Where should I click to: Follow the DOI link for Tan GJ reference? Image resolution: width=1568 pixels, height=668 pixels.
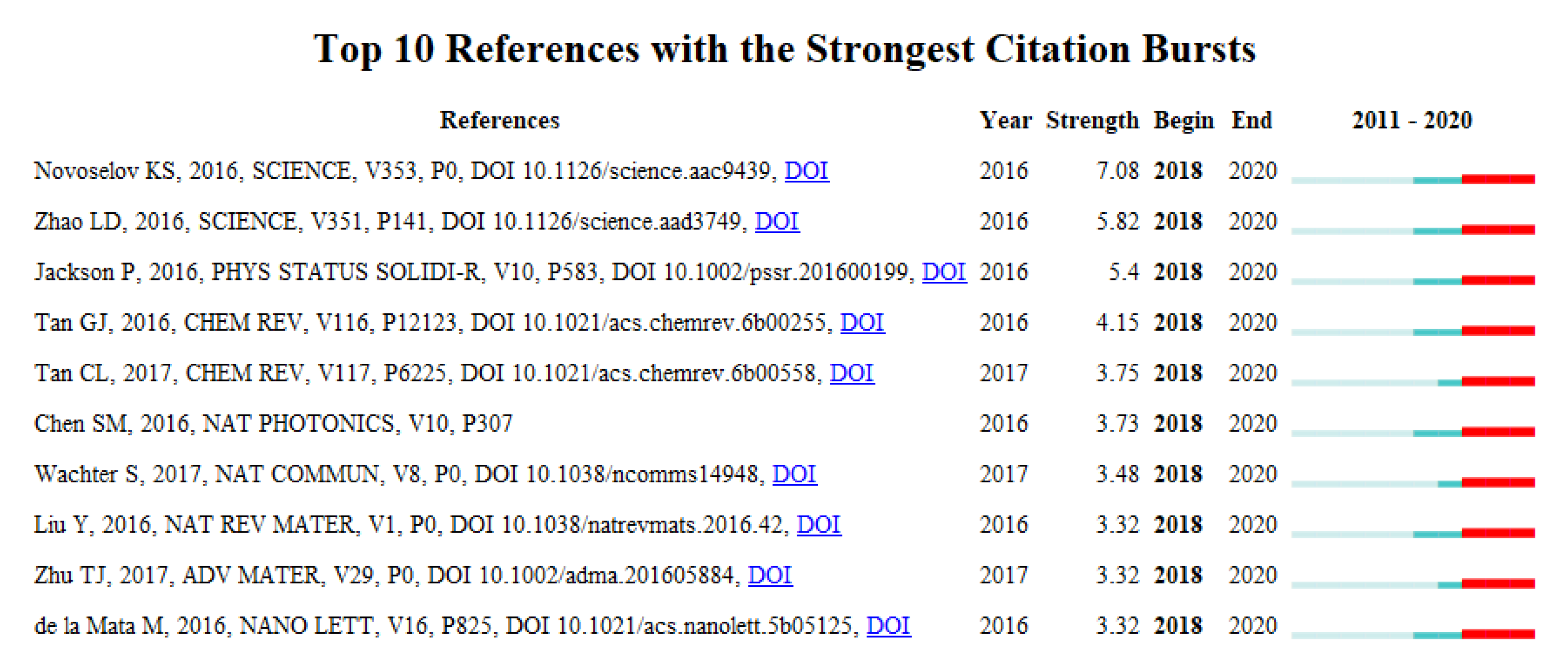click(x=862, y=322)
